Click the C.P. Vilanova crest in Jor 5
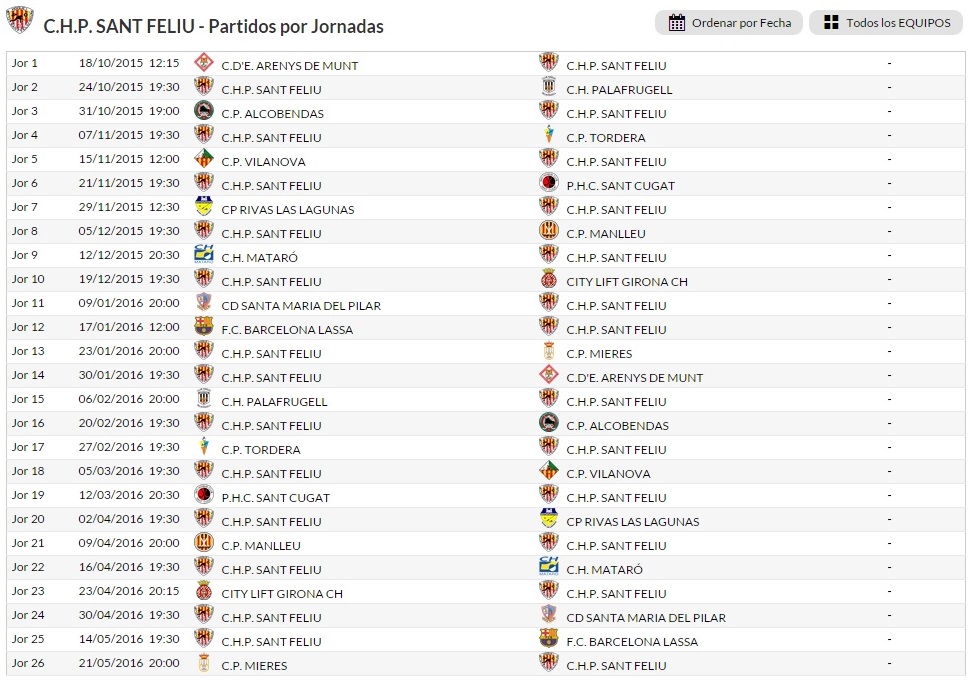Viewport: 976px width, 689px height. tap(204, 157)
